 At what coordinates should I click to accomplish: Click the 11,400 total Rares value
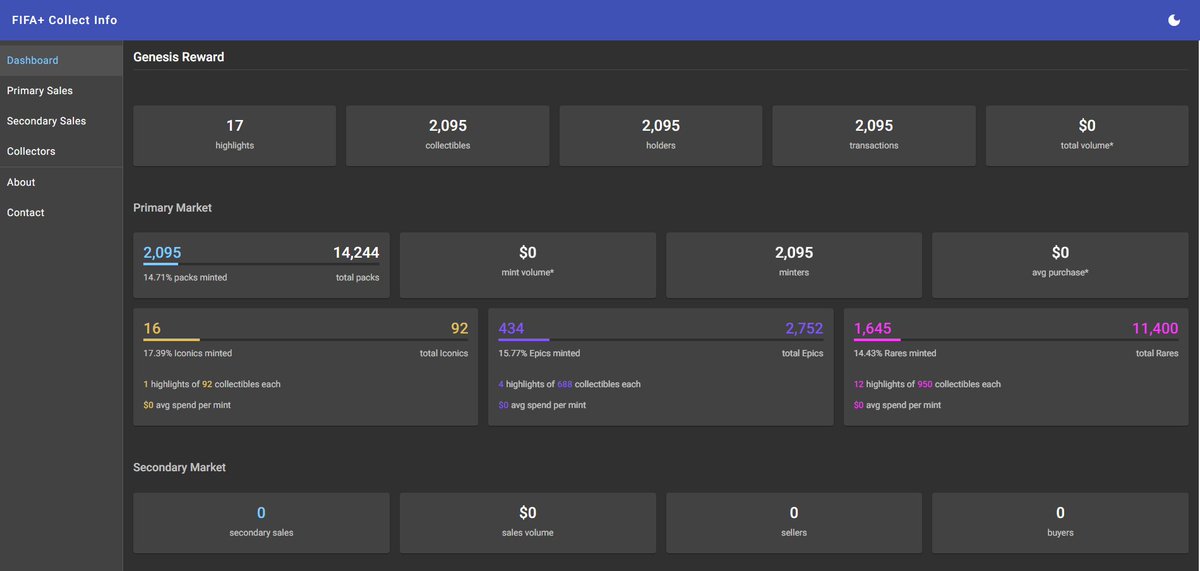coord(1155,328)
